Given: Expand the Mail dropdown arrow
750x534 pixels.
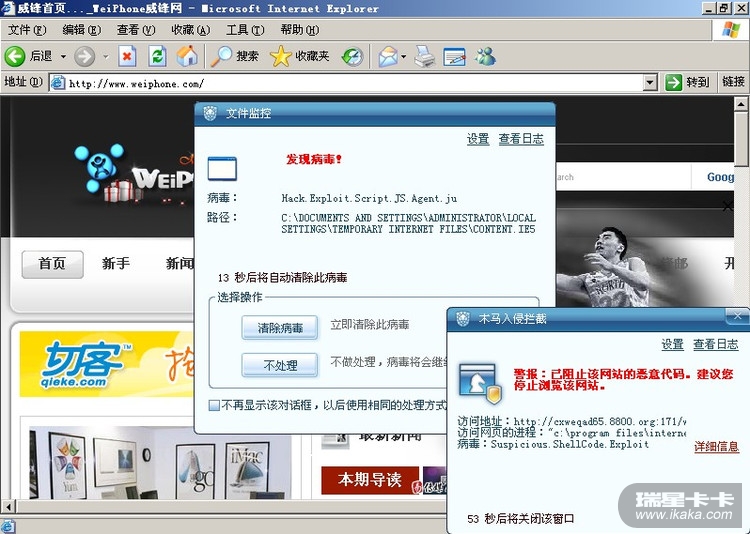Looking at the screenshot, I should point(404,56).
